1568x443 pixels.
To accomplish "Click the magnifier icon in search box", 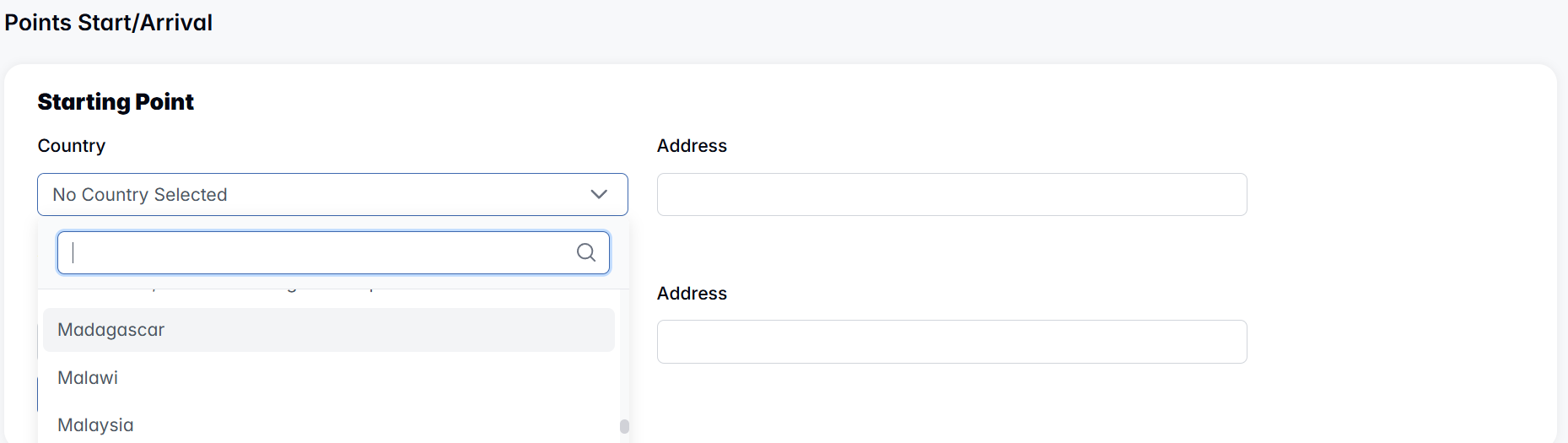I will point(585,252).
